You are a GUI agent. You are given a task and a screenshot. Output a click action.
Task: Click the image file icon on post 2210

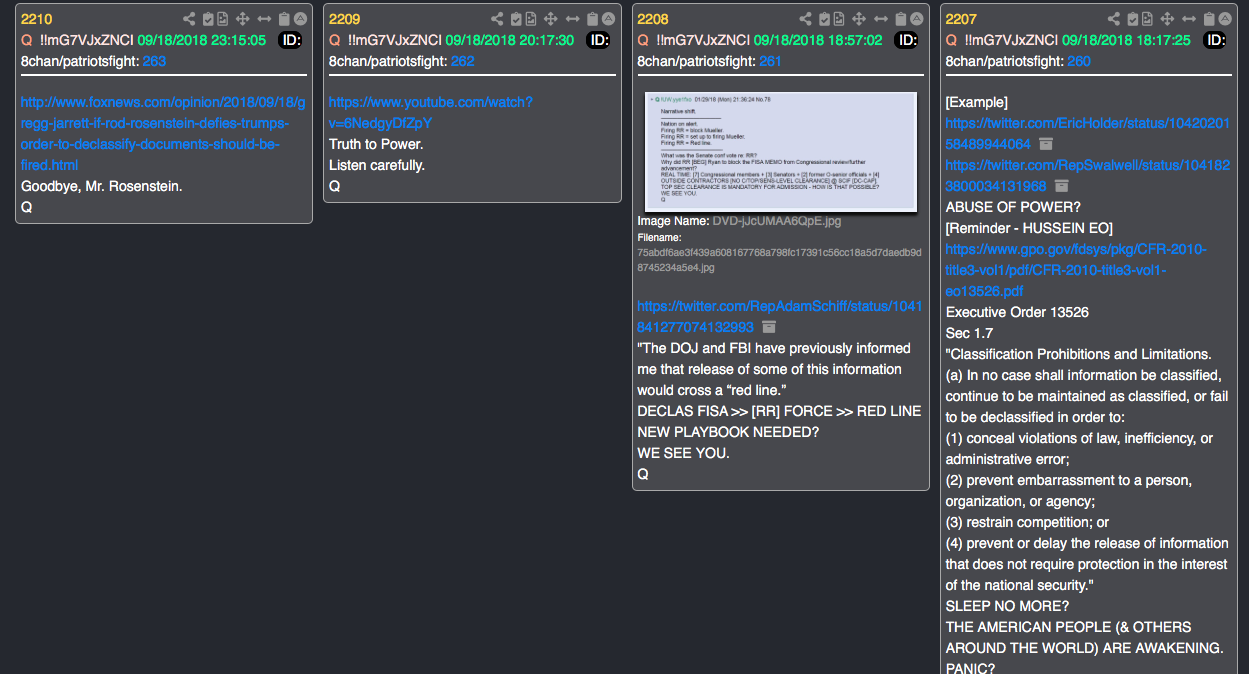222,19
